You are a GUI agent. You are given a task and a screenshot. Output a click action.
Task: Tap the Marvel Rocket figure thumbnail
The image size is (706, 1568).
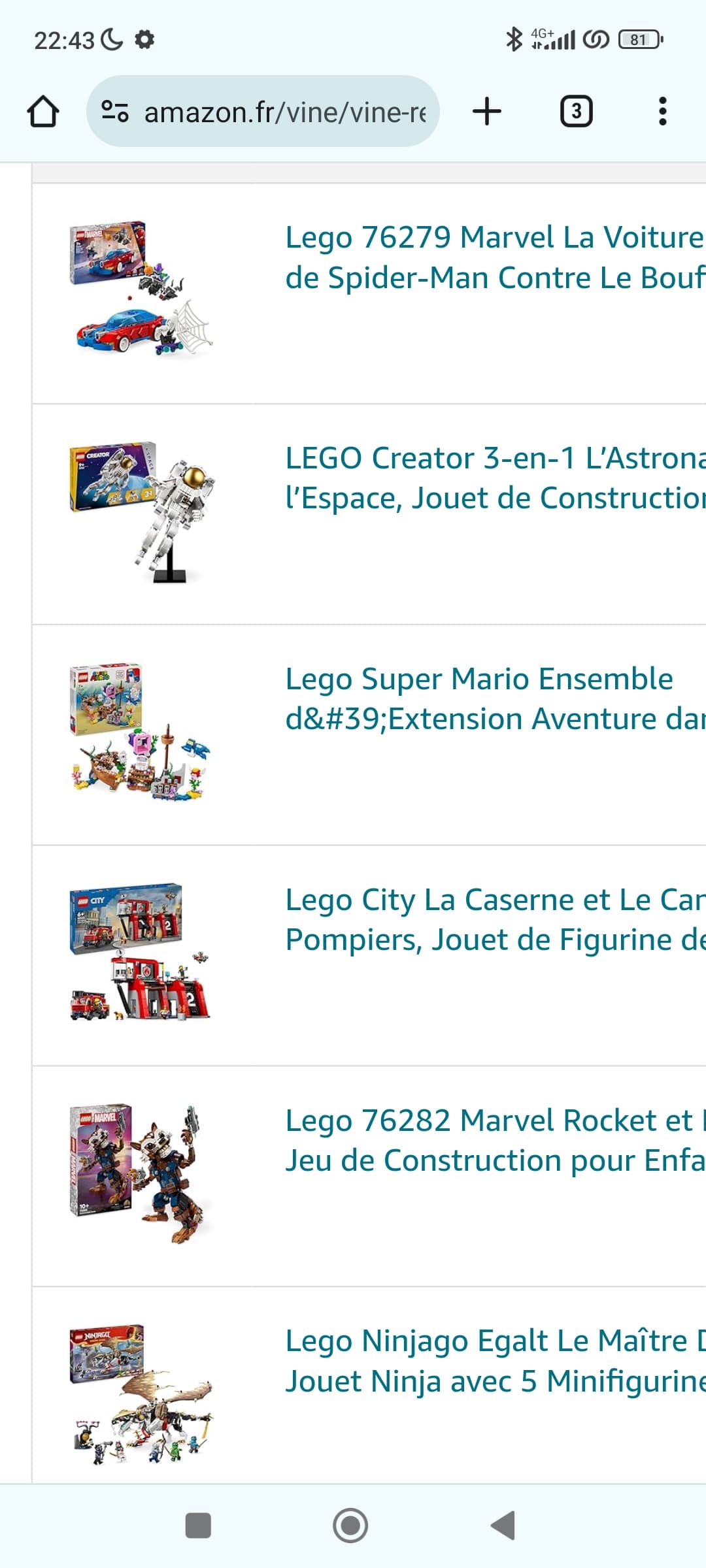pos(142,1173)
